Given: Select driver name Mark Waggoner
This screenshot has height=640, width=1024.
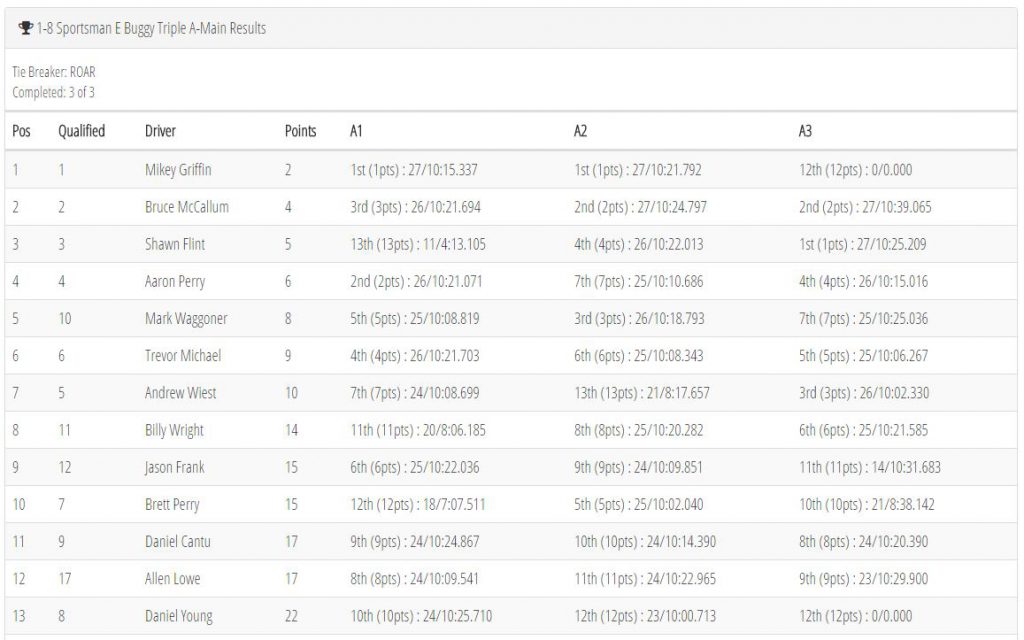Looking at the screenshot, I should click(x=186, y=319).
